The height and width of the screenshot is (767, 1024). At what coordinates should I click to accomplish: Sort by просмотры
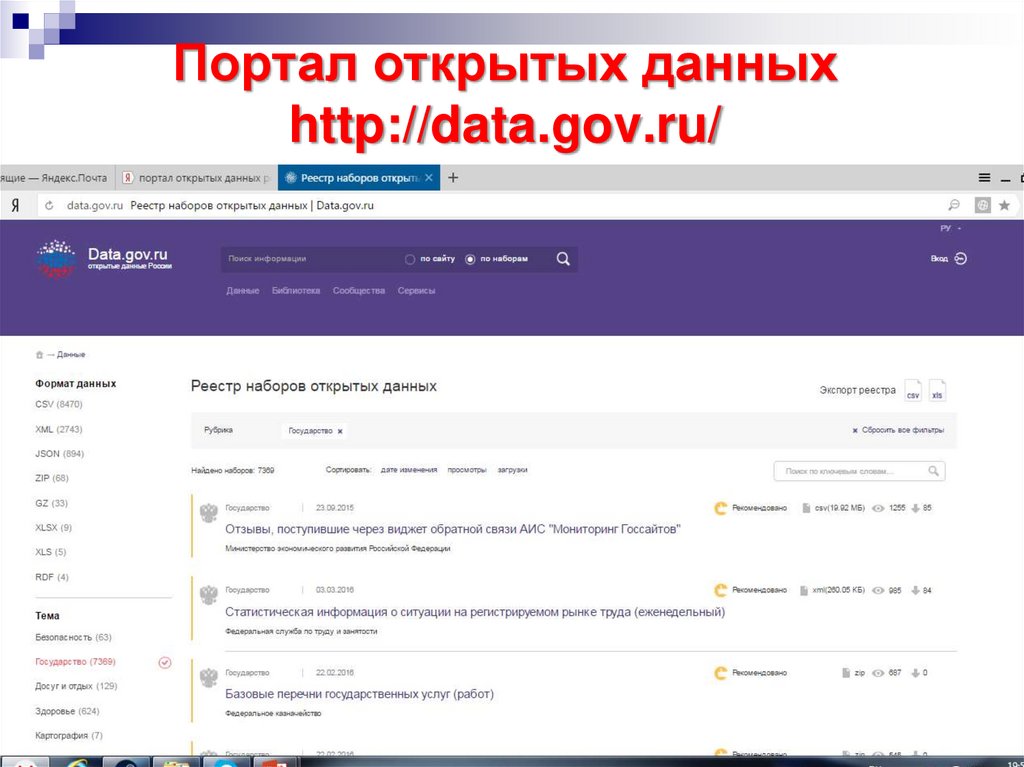(x=466, y=470)
